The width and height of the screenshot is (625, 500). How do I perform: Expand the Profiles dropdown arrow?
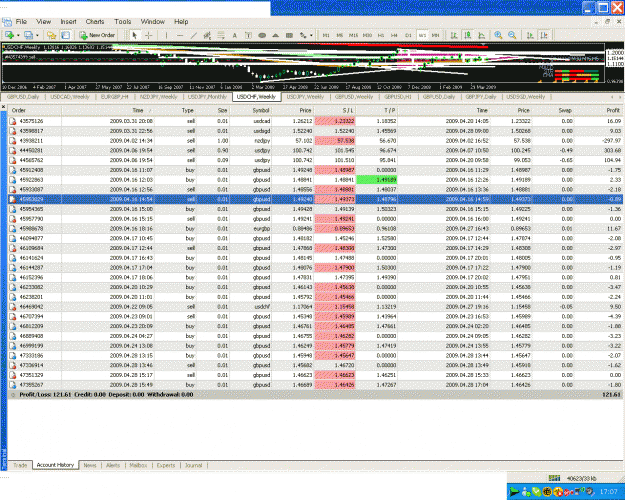point(37,35)
